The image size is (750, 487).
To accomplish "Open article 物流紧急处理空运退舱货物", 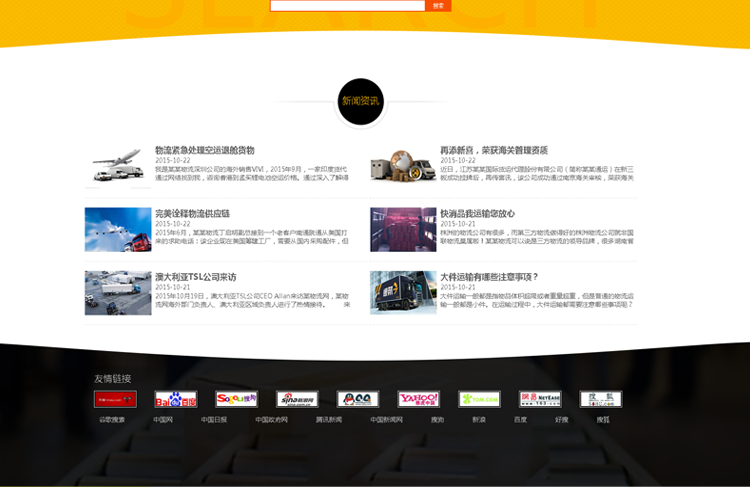I will point(204,150).
